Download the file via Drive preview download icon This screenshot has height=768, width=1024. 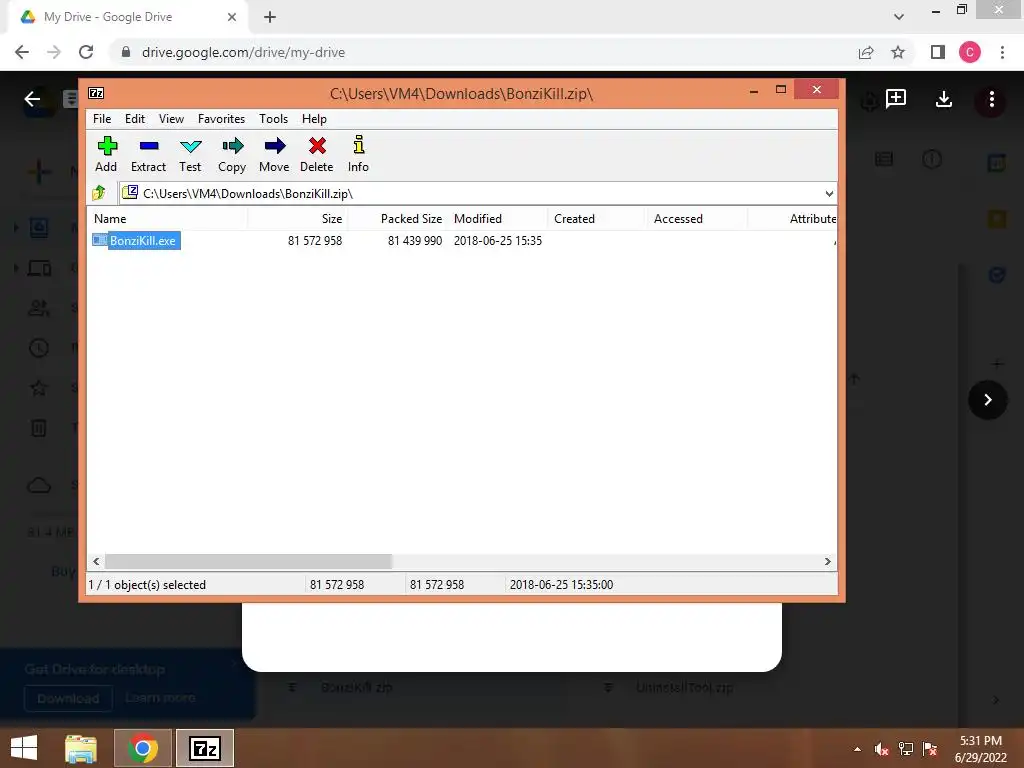coord(944,99)
